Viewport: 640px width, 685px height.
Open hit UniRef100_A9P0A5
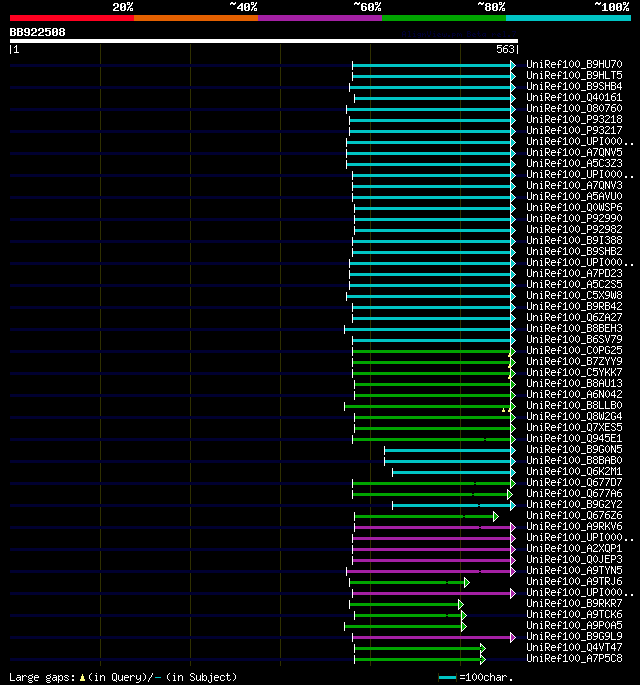click(x=574, y=626)
